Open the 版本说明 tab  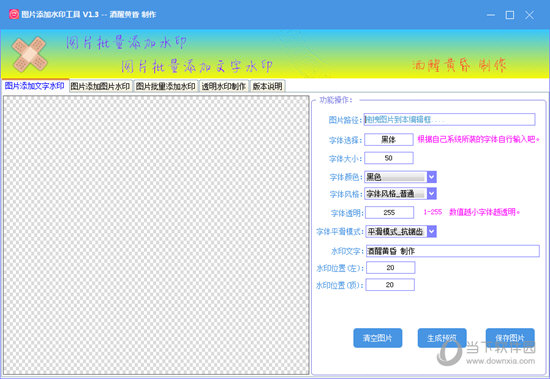pyautogui.click(x=268, y=86)
